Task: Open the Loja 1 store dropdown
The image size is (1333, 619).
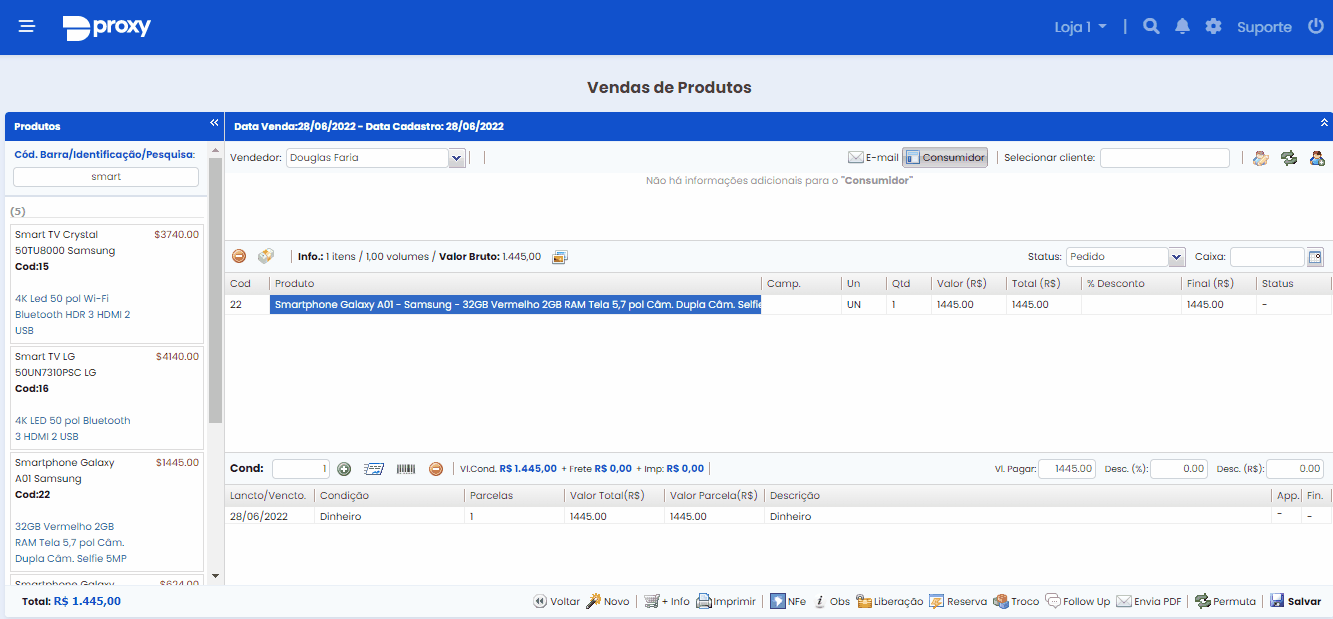Action: [x=1080, y=27]
